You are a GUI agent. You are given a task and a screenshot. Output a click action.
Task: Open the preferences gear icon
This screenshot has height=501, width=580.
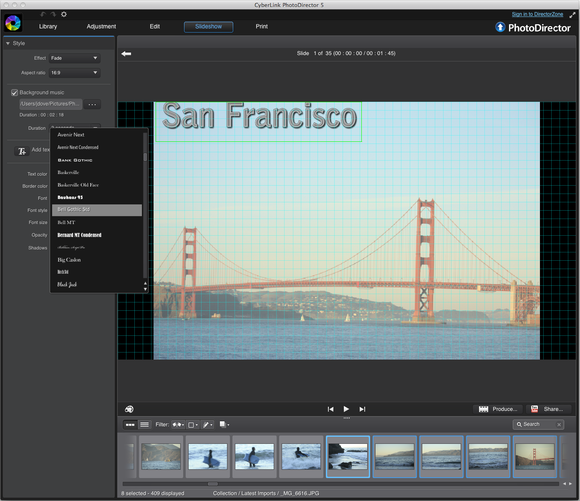tap(64, 14)
